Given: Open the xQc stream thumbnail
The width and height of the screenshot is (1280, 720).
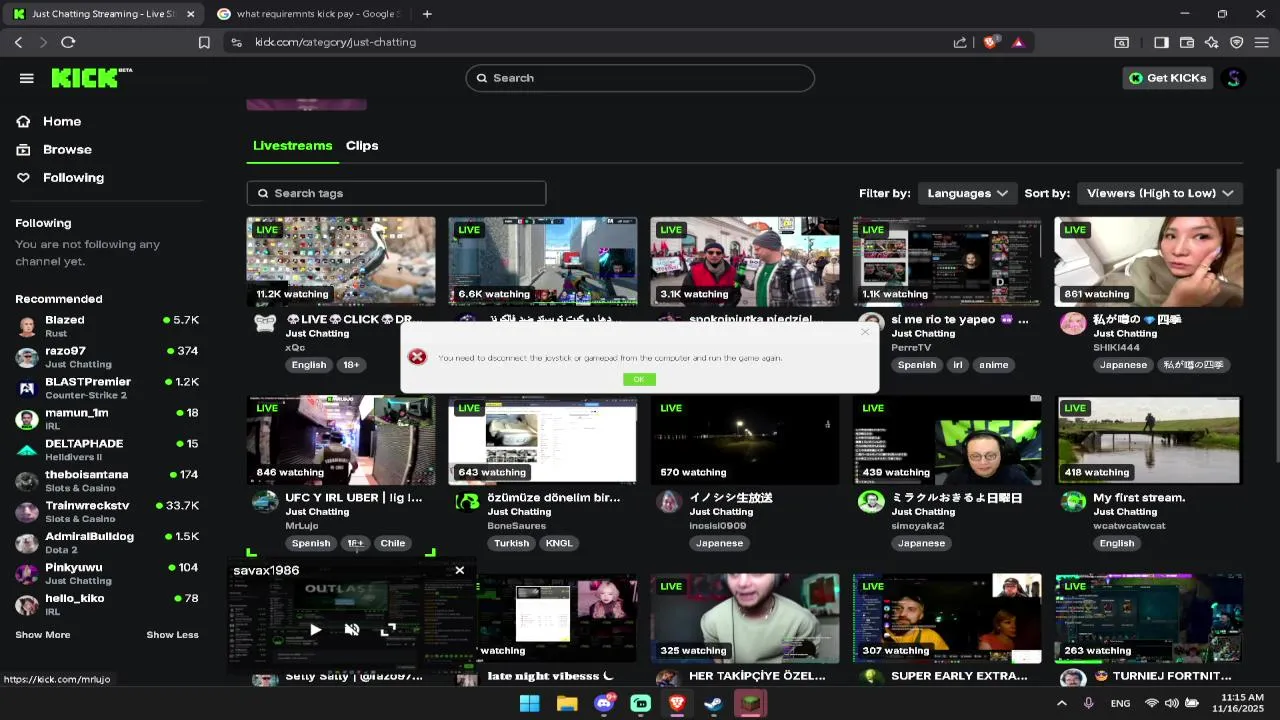Looking at the screenshot, I should coord(341,262).
